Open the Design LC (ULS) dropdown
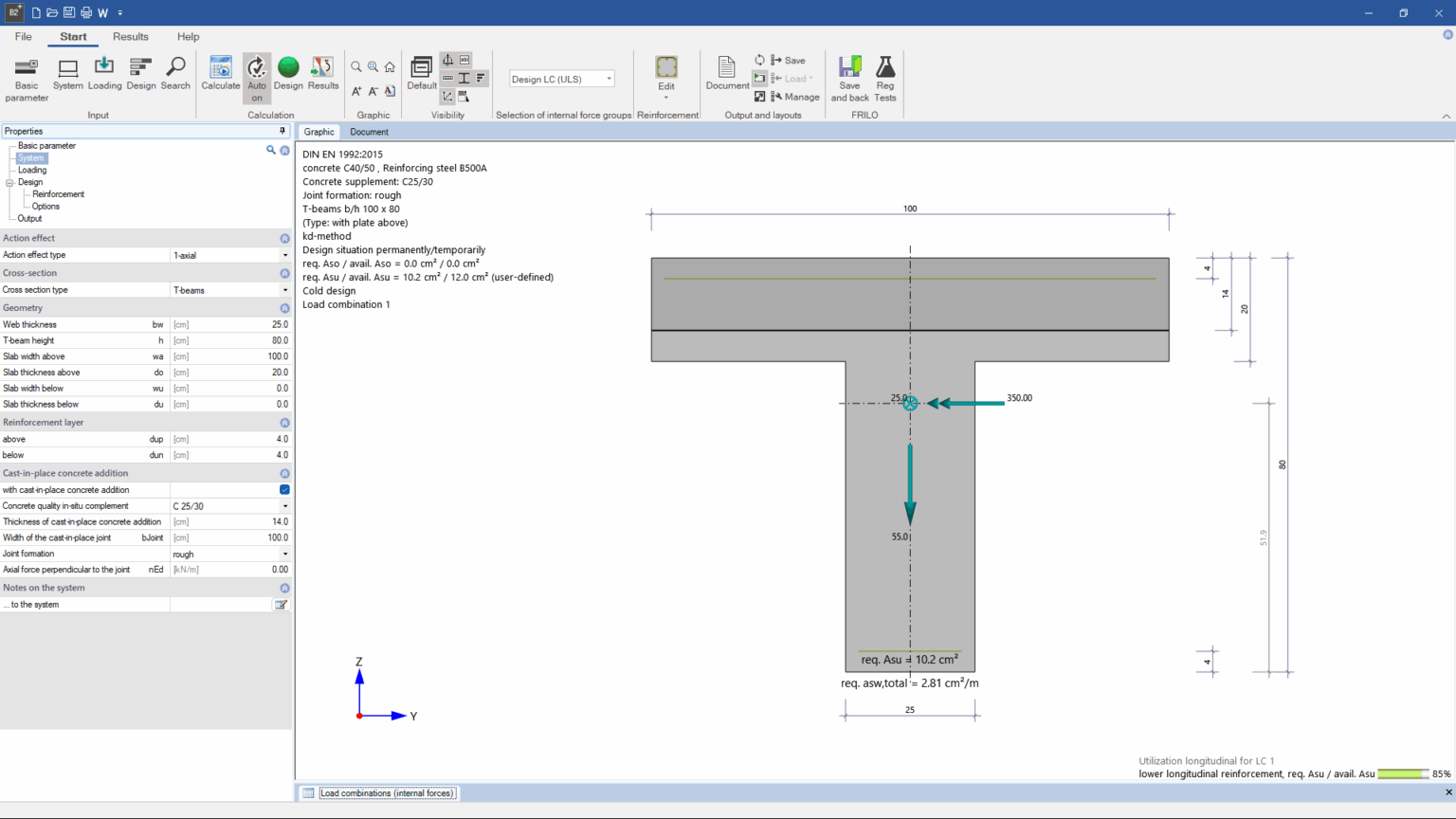Viewport: 1456px width, 819px height. (609, 79)
